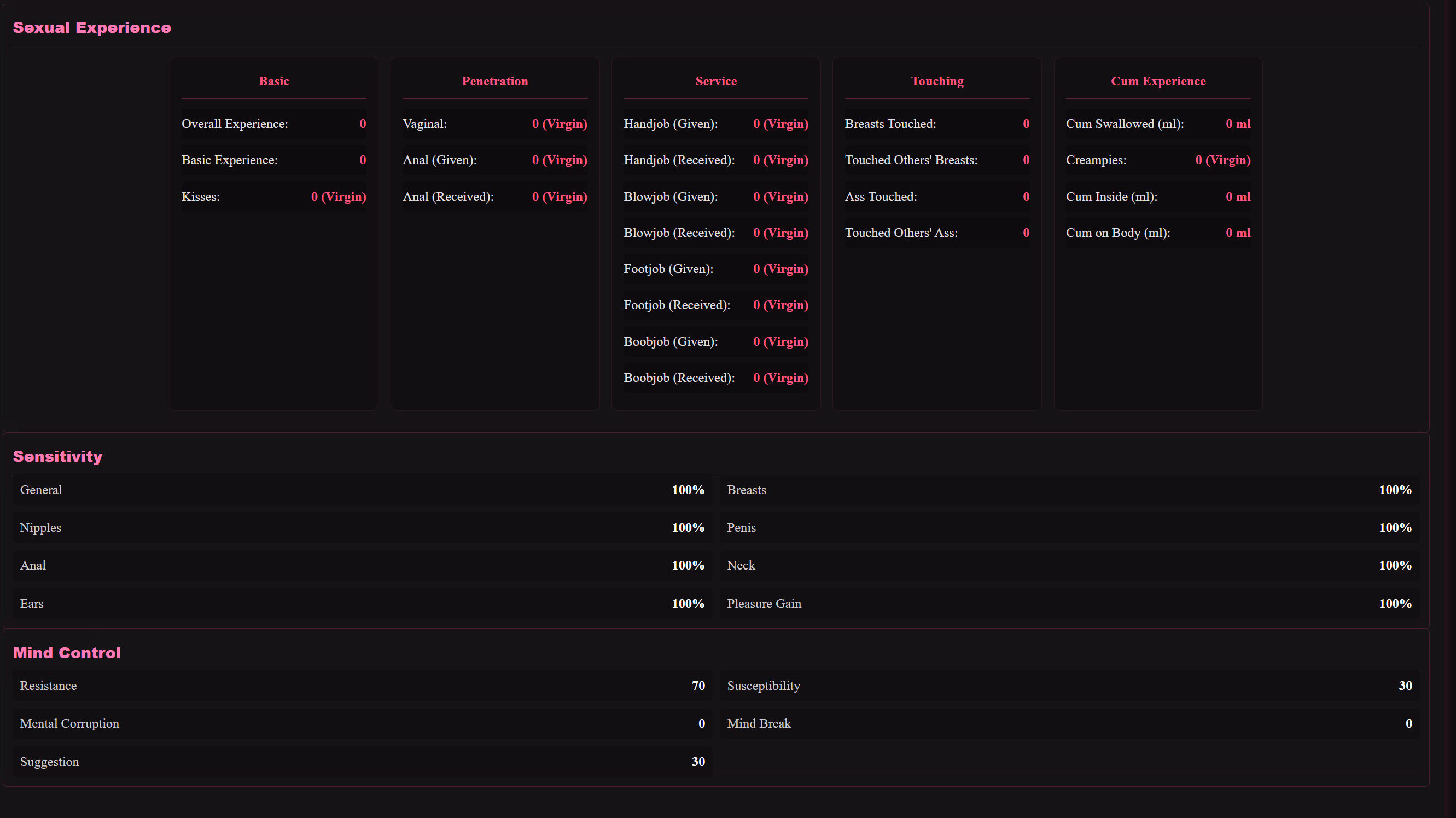Viewport: 1456px width, 818px height.
Task: Collapse the Mind Control section header
Action: tap(67, 653)
